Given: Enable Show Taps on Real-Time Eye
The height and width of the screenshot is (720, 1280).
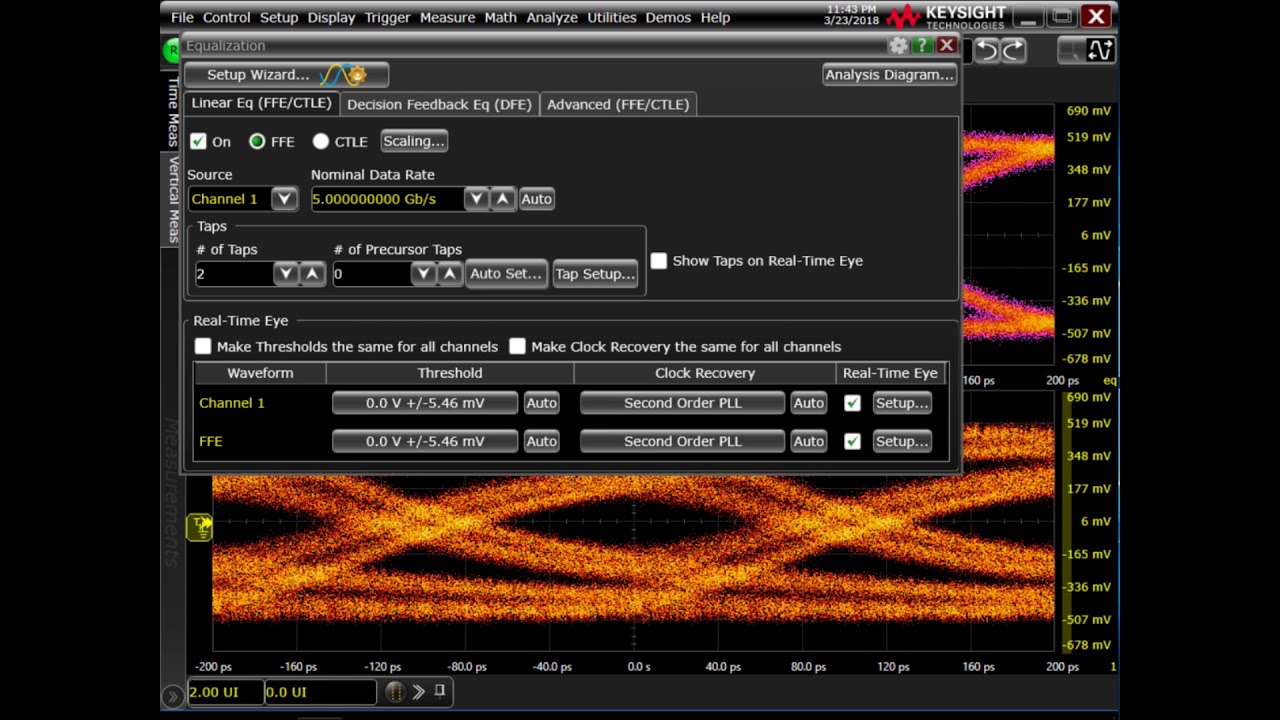Looking at the screenshot, I should tap(659, 261).
